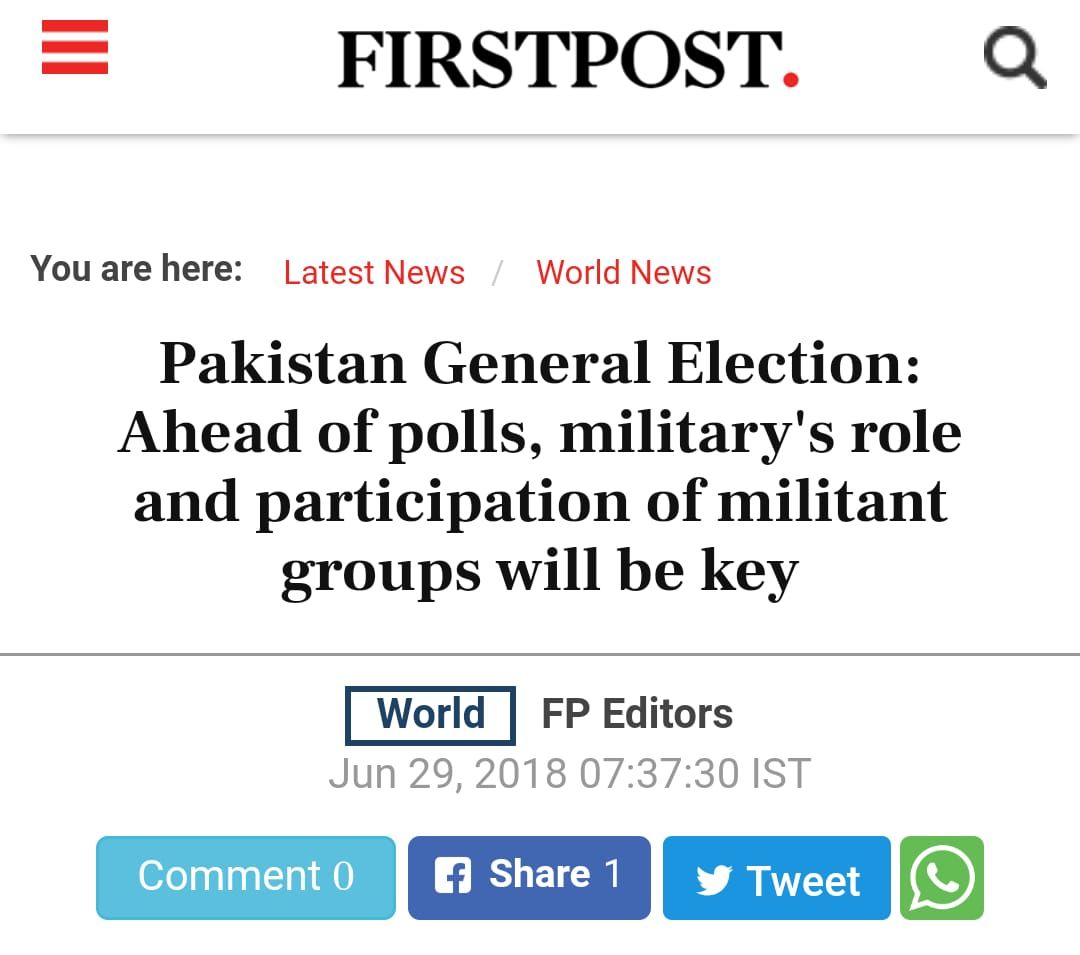Screen dimensions: 1080x955
Task: Go home via the Firstpost logo
Action: point(568,59)
